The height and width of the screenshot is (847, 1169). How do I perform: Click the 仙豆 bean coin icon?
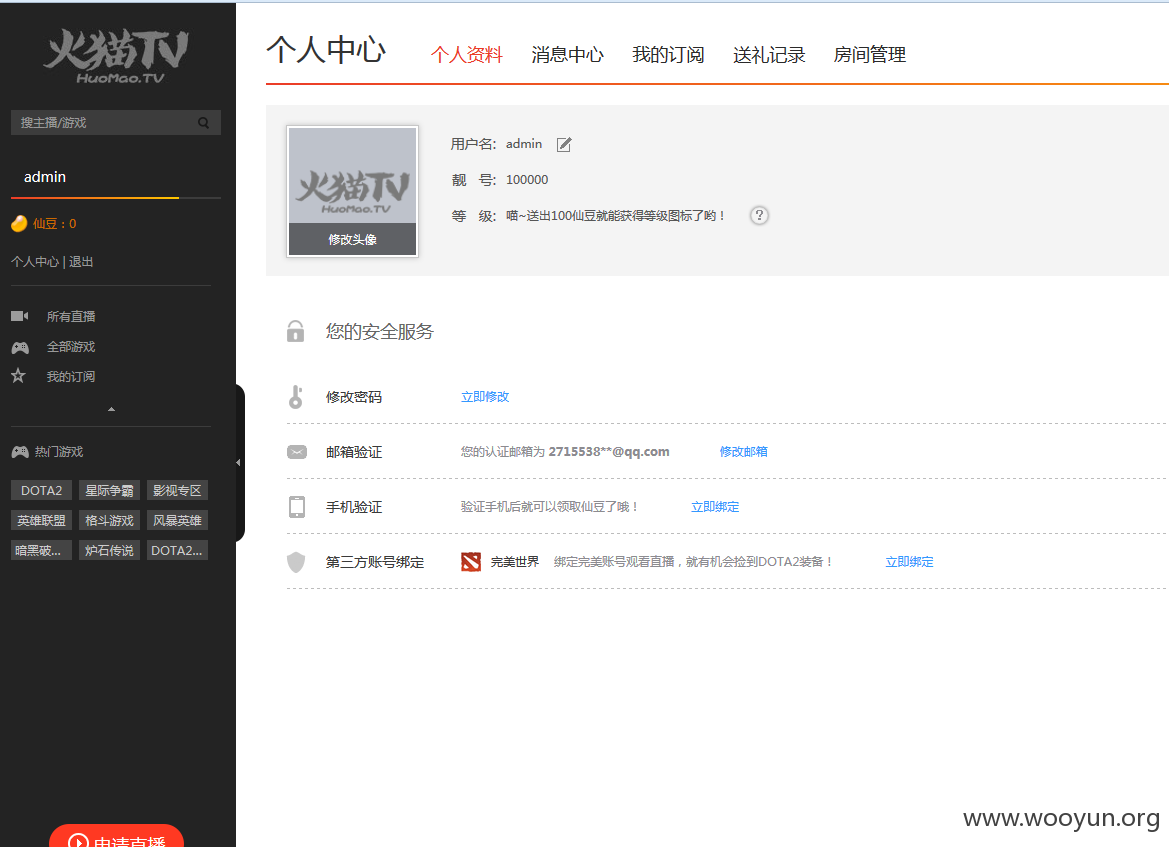tap(19, 224)
